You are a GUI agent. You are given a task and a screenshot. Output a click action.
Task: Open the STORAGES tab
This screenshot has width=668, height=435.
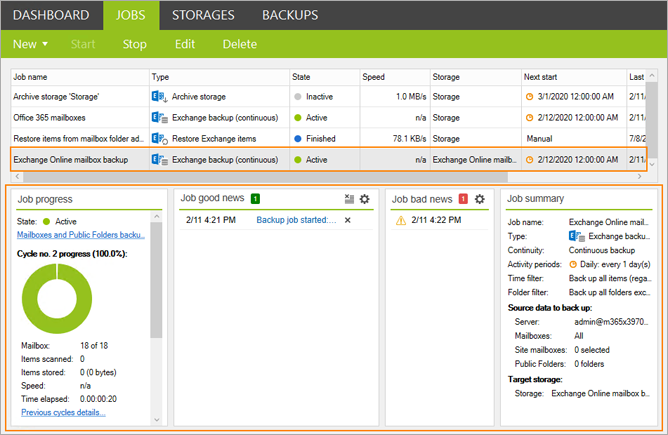pyautogui.click(x=203, y=15)
